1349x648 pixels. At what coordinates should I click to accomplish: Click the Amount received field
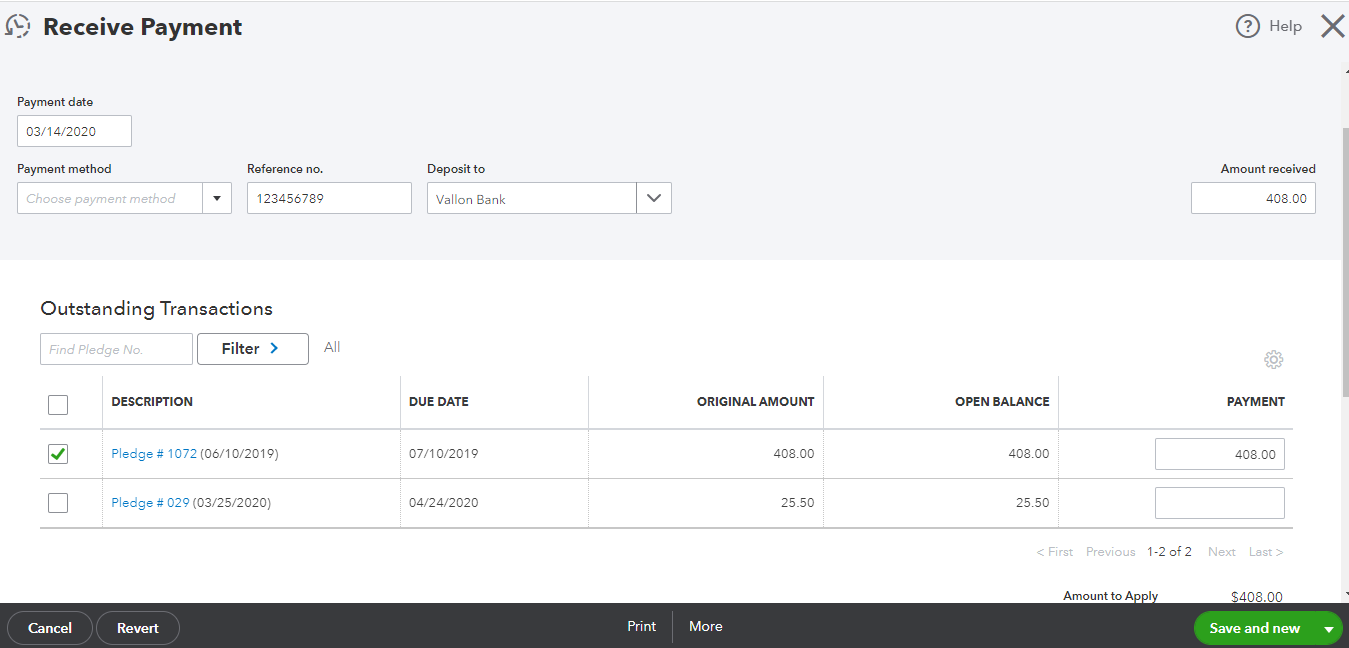pos(1253,198)
